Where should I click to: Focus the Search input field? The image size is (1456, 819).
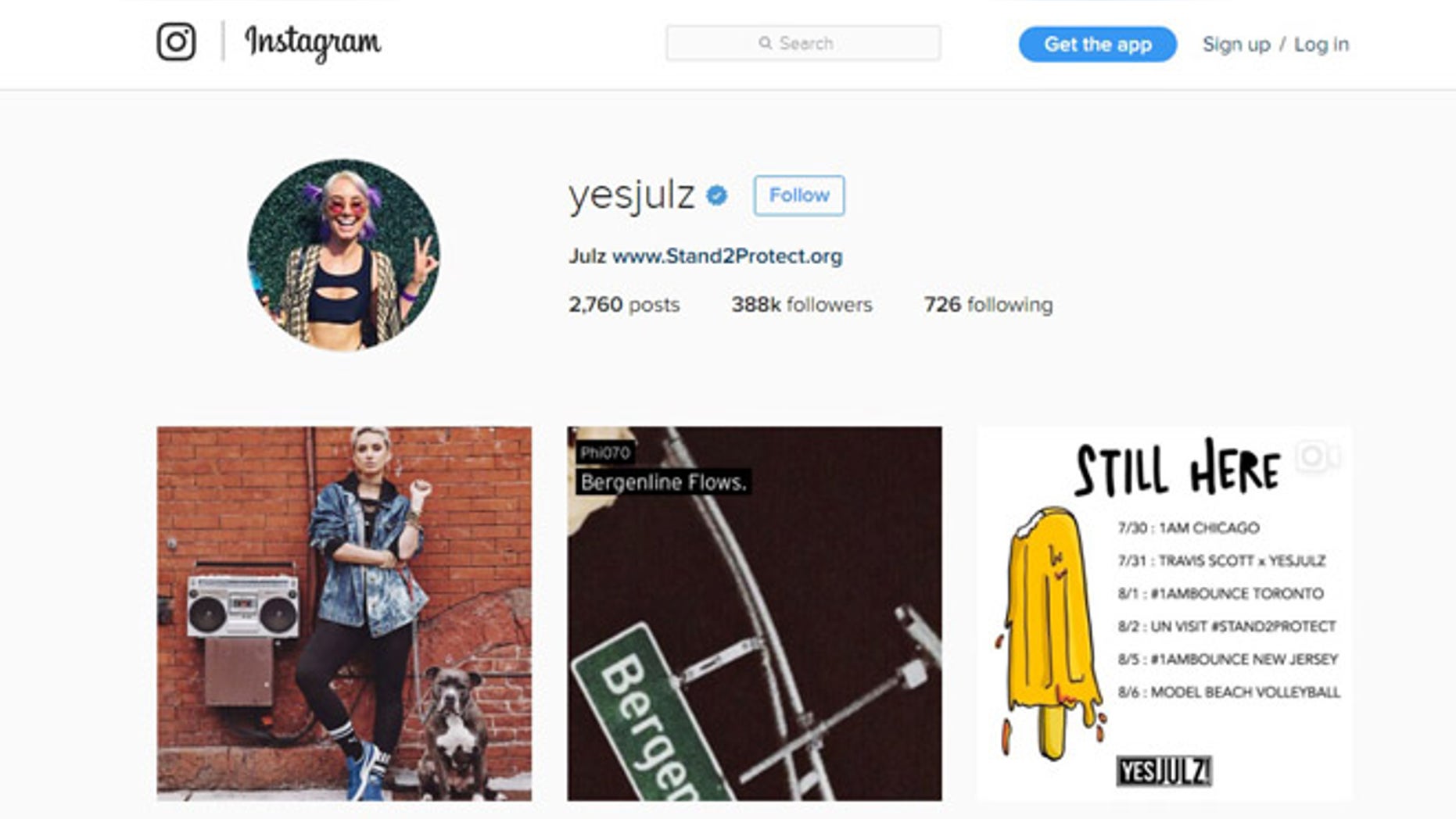tap(803, 43)
